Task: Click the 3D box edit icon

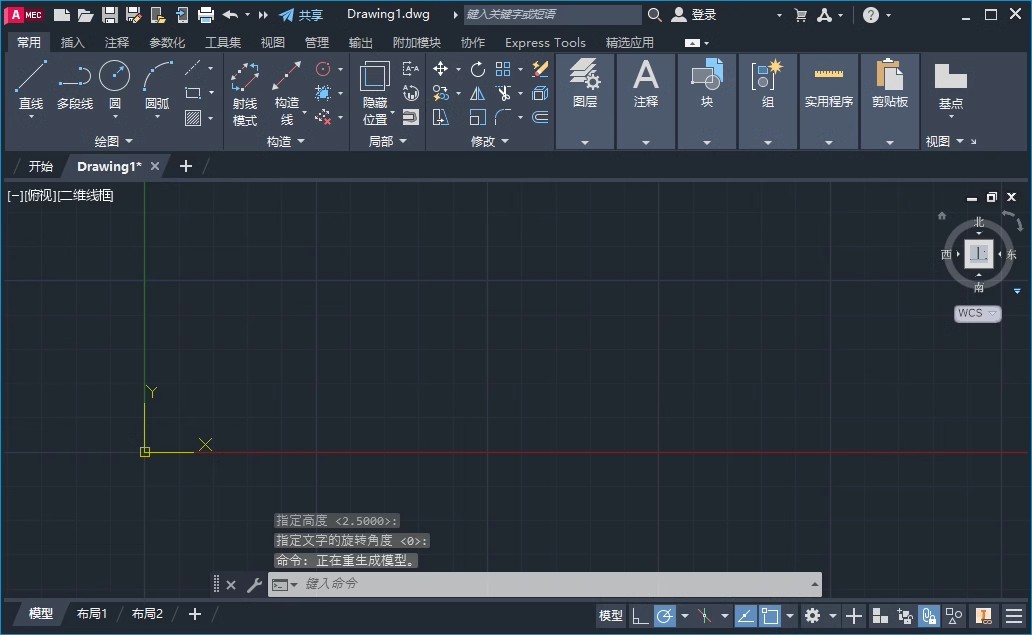Action: click(540, 93)
